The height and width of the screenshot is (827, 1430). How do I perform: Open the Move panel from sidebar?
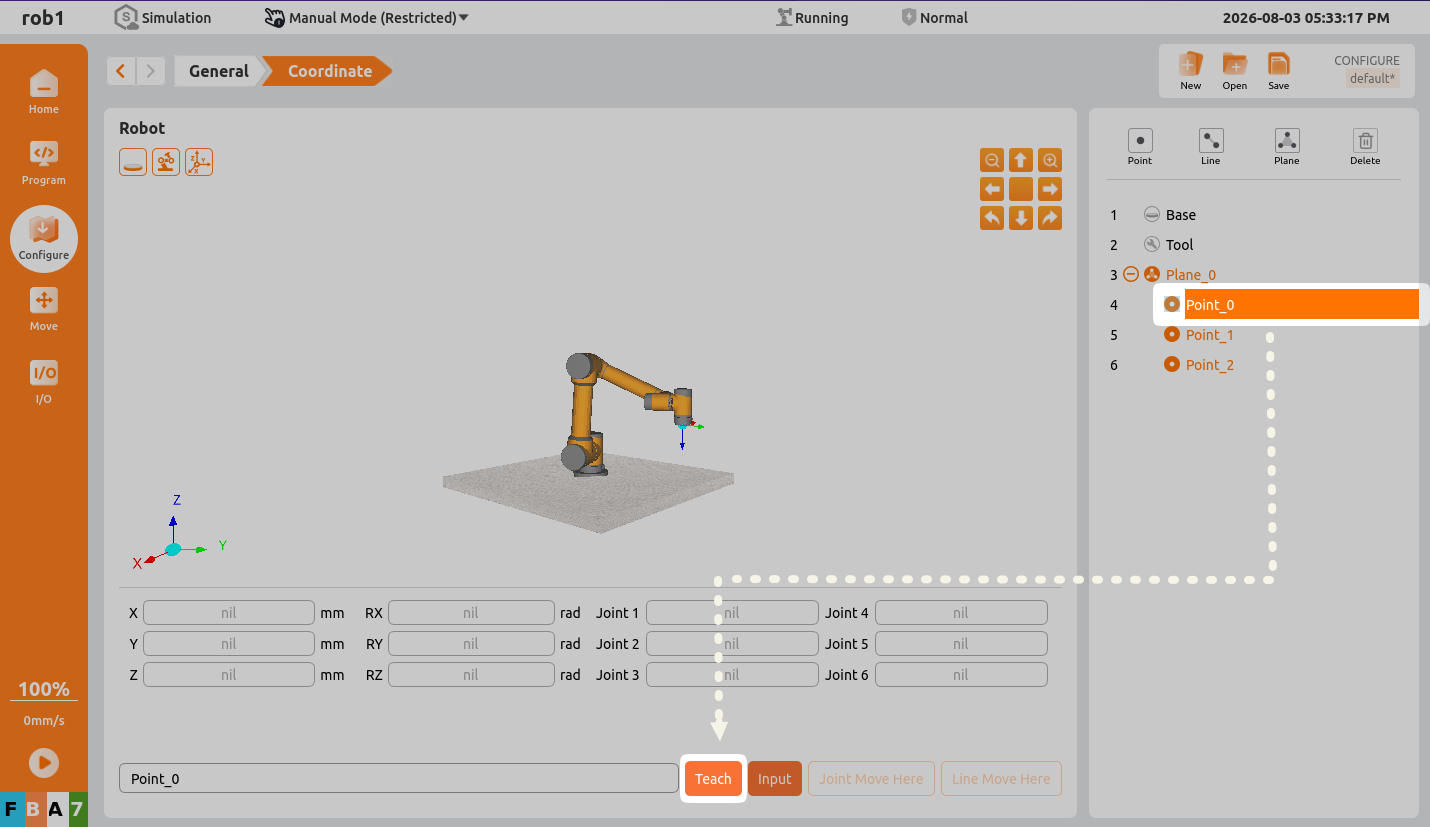pyautogui.click(x=43, y=309)
